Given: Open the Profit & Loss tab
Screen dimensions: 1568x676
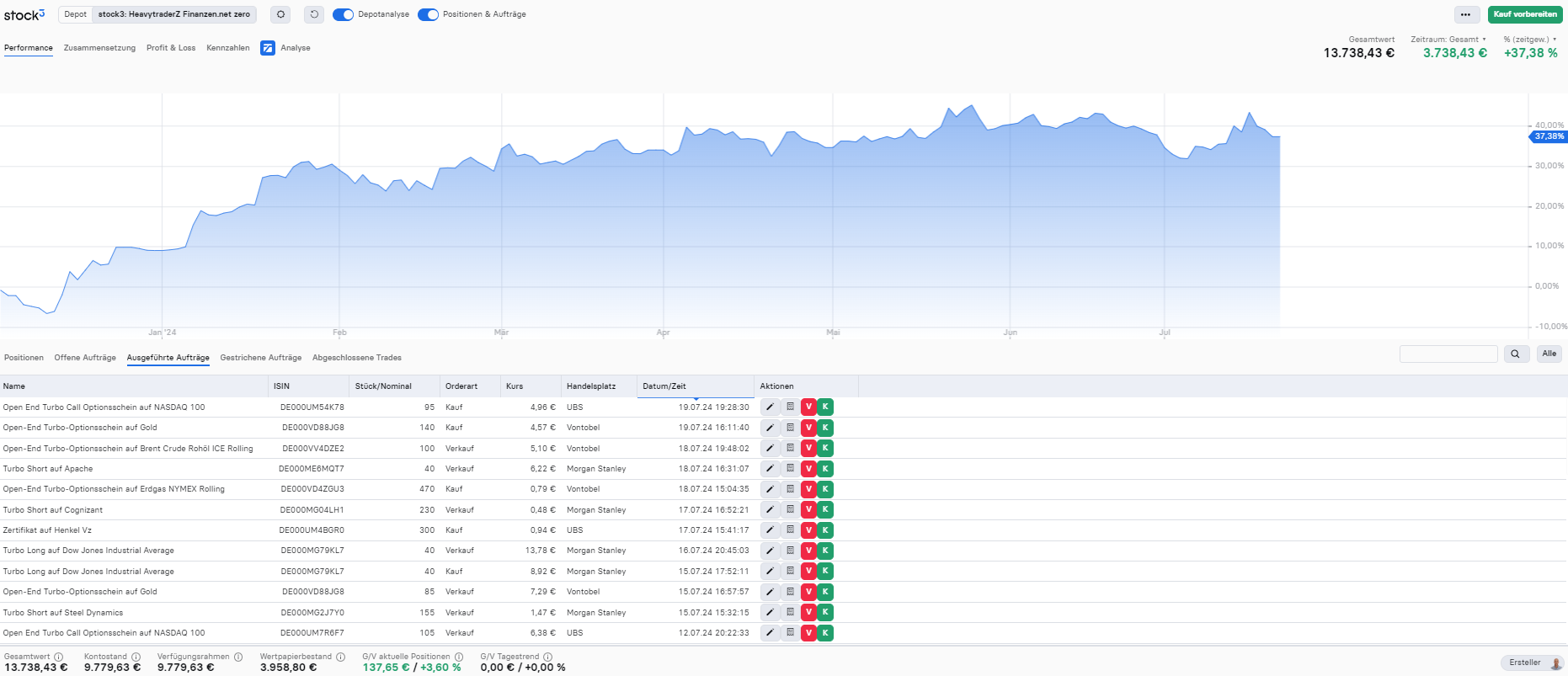Looking at the screenshot, I should click(x=171, y=48).
